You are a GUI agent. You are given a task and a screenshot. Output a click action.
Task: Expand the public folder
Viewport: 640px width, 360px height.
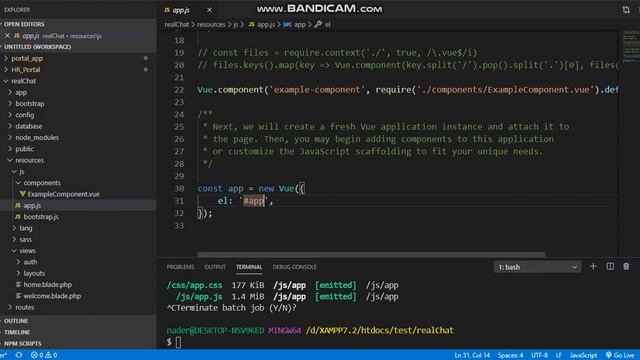click(24, 149)
